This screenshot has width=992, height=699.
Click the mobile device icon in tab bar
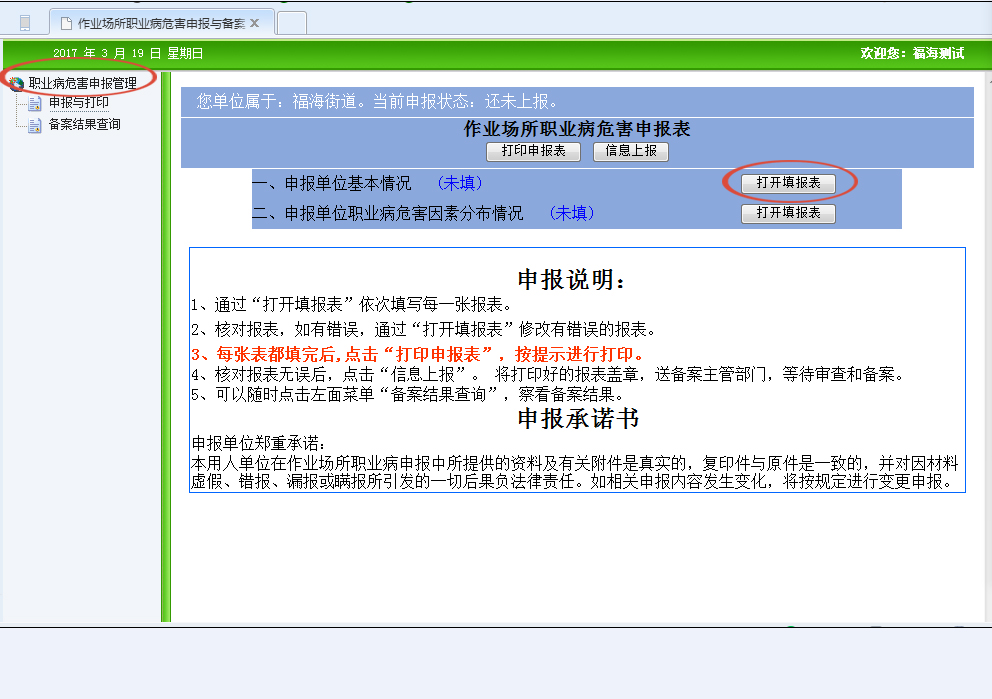pos(25,22)
